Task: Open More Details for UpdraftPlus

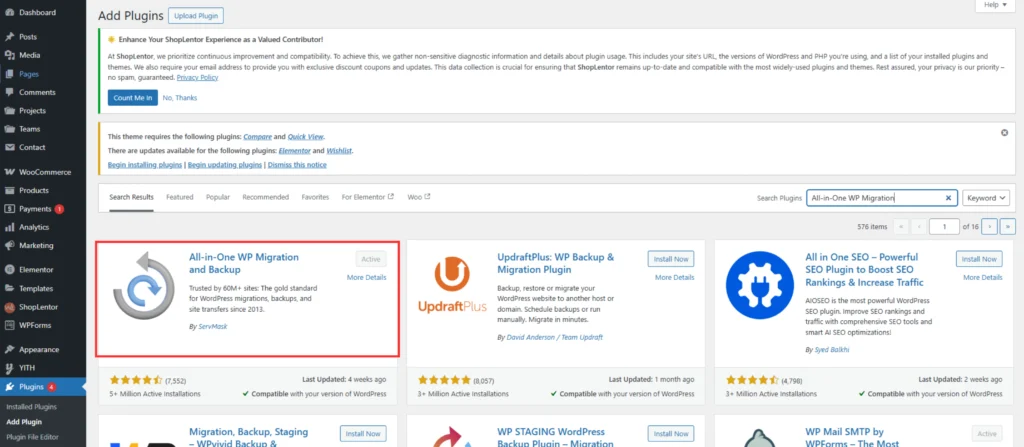Action: pos(675,277)
